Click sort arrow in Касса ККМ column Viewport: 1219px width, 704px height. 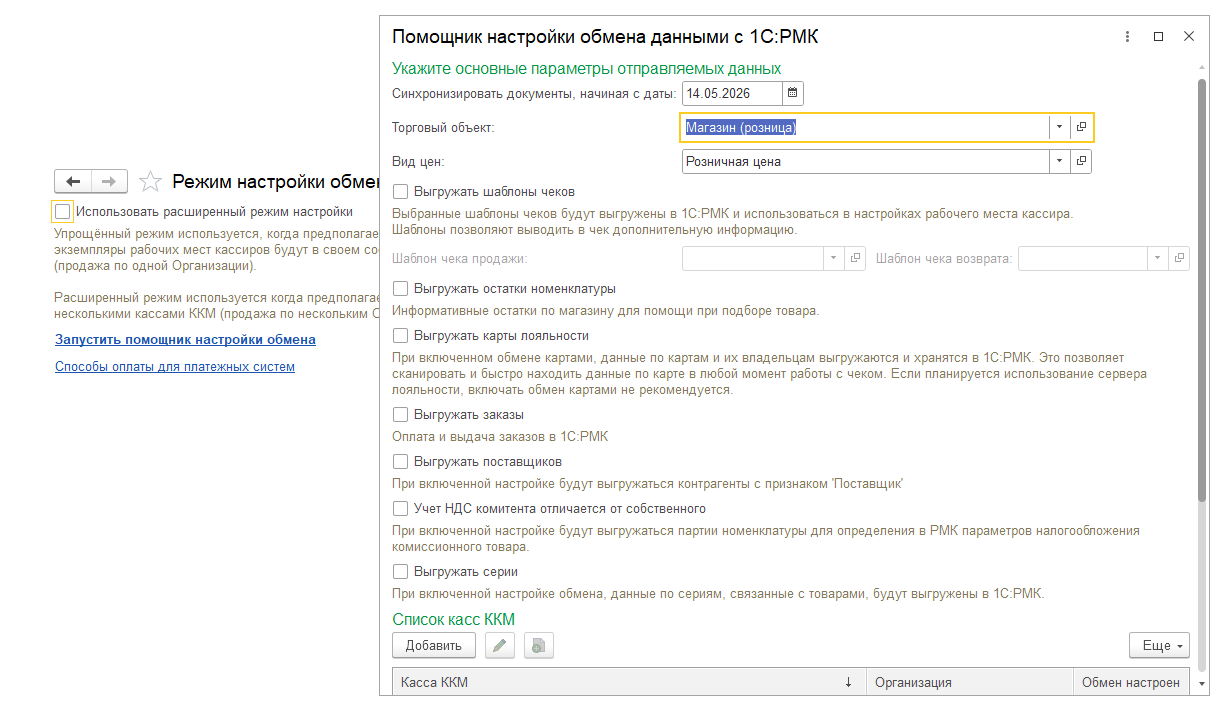click(x=849, y=683)
